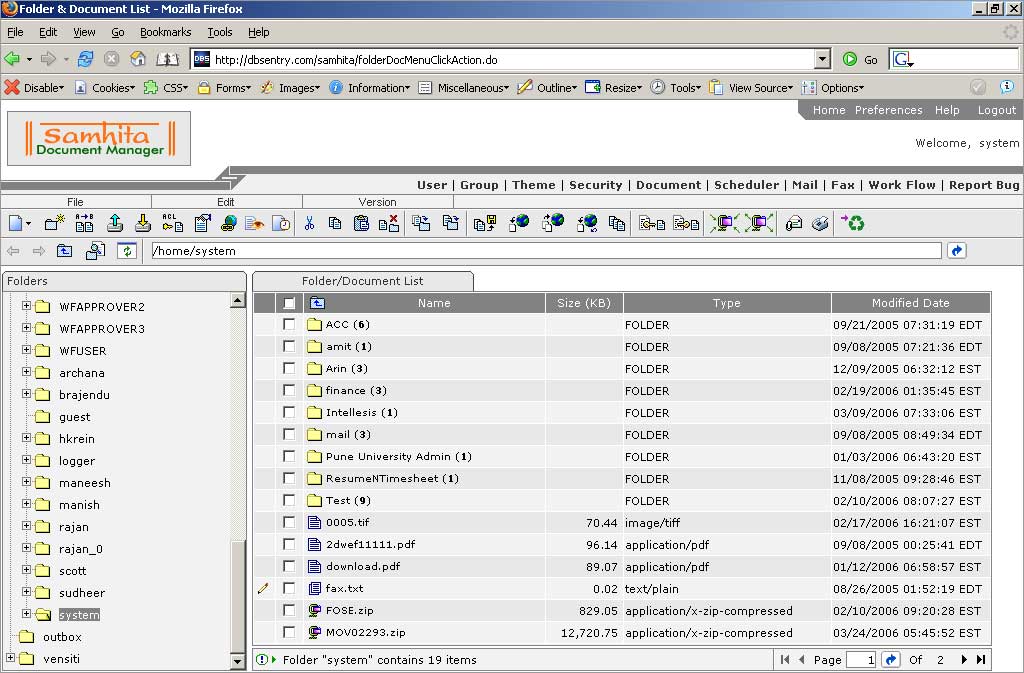Jump to last page arrow in pager
This screenshot has height=673, width=1024.
tap(981, 659)
